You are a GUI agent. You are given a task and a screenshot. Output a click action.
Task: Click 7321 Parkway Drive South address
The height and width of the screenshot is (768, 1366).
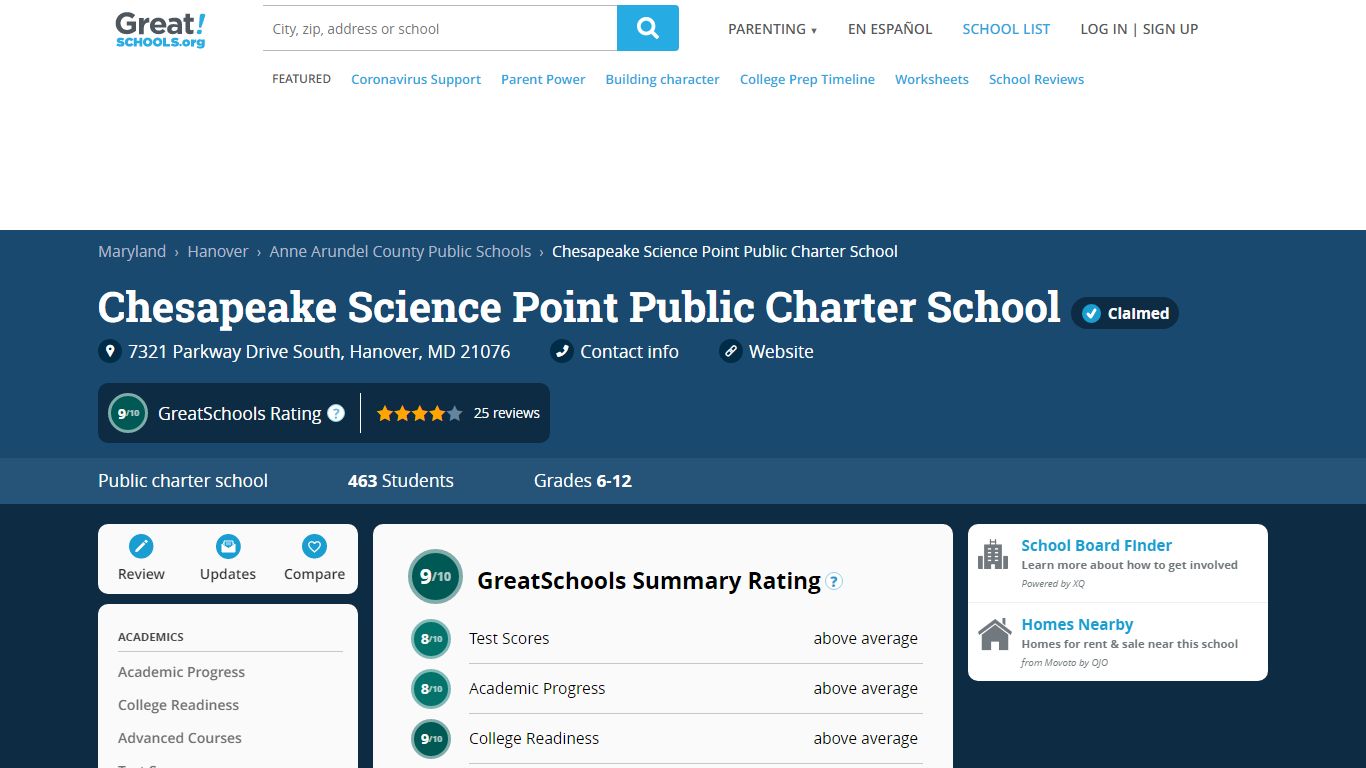tap(319, 351)
